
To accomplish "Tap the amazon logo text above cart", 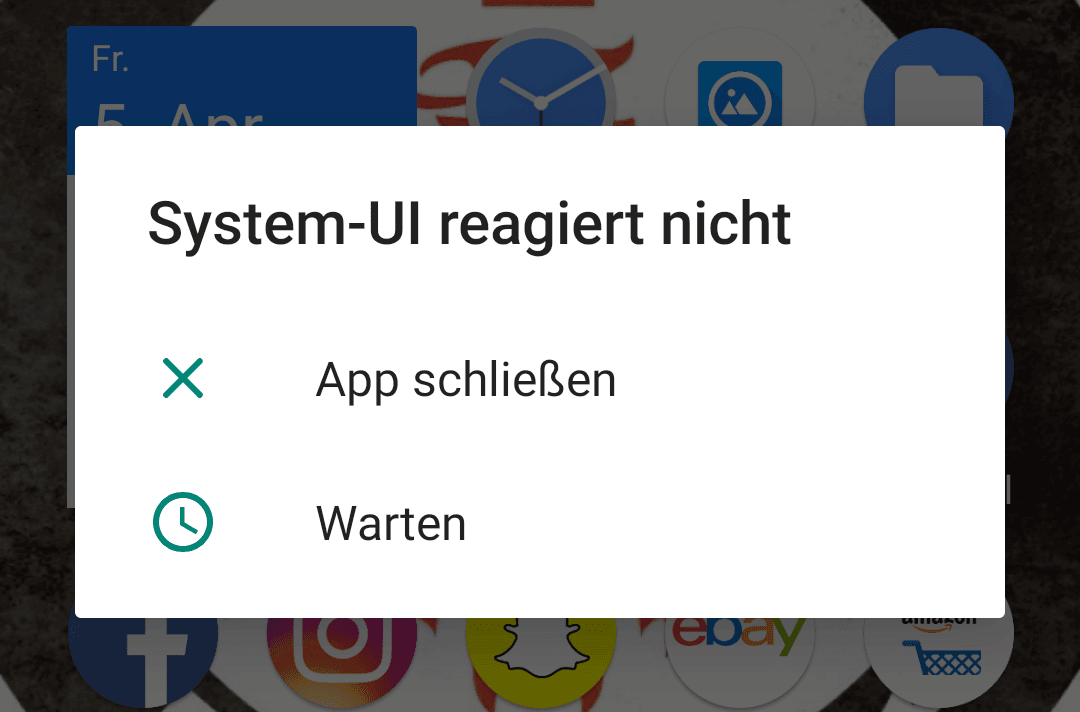I will pos(939,622).
